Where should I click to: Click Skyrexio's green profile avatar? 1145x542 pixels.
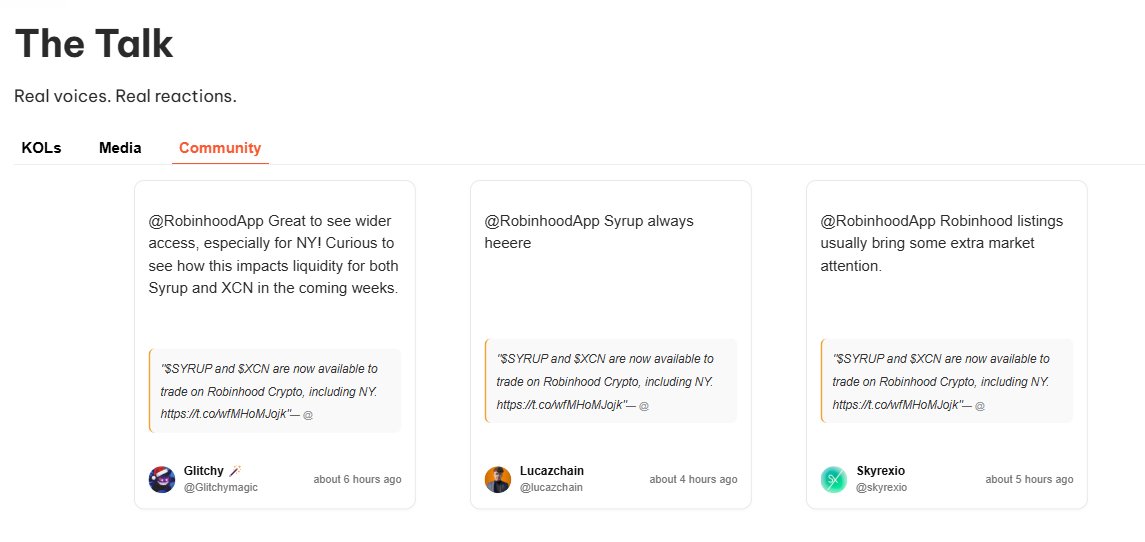834,479
